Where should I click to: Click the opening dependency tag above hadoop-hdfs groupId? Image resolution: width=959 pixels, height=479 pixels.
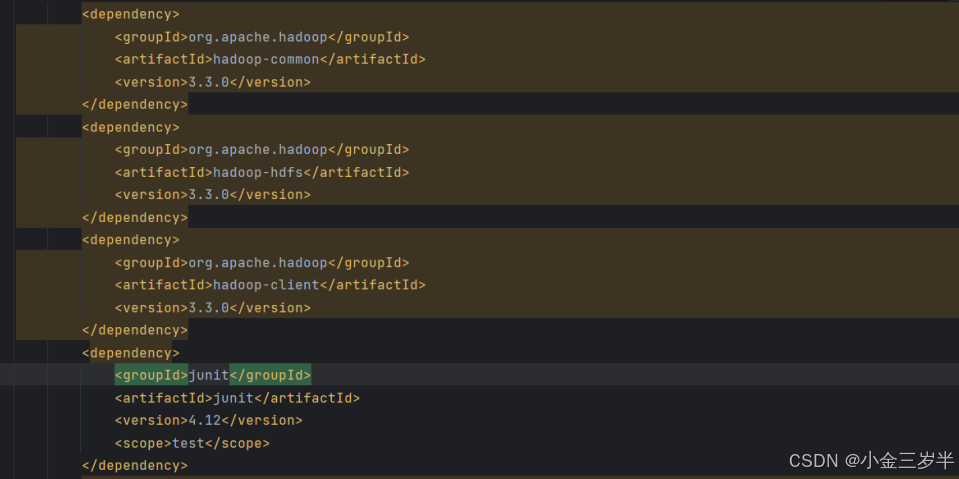coord(131,127)
